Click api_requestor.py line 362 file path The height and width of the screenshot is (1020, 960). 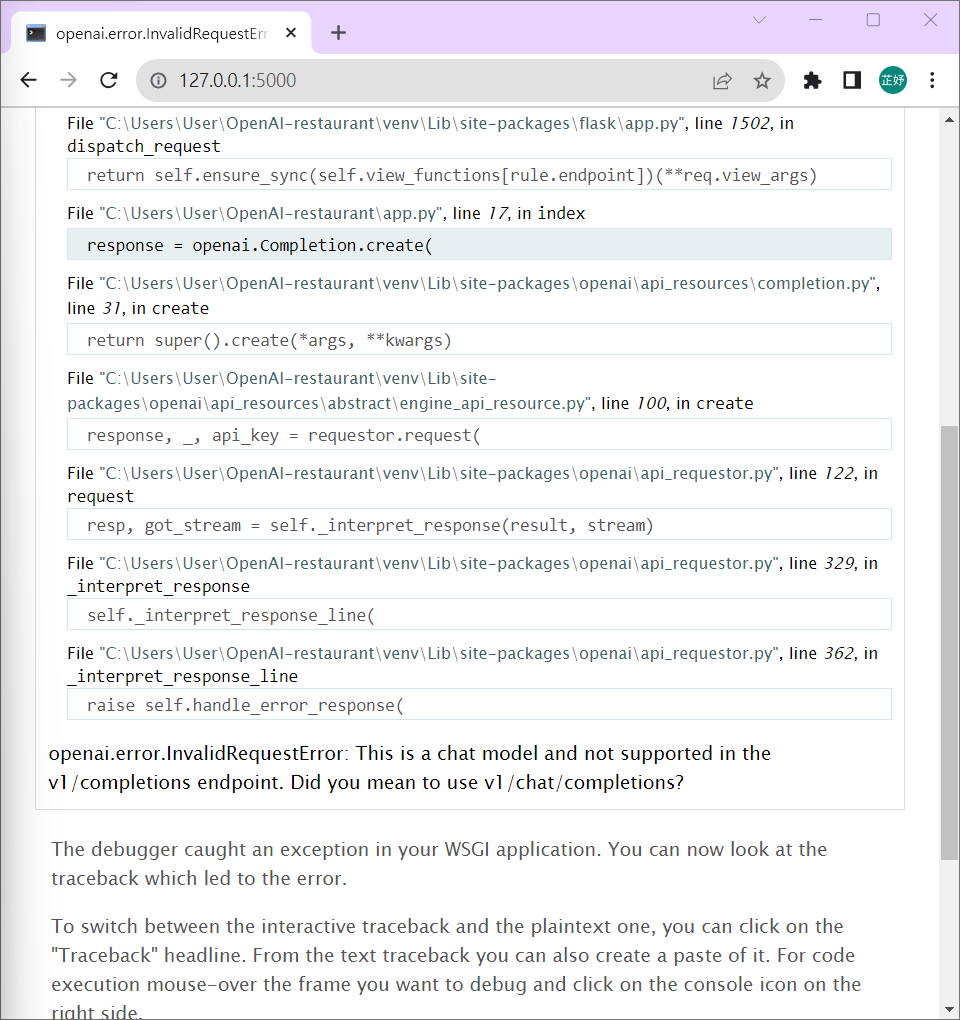tap(439, 653)
